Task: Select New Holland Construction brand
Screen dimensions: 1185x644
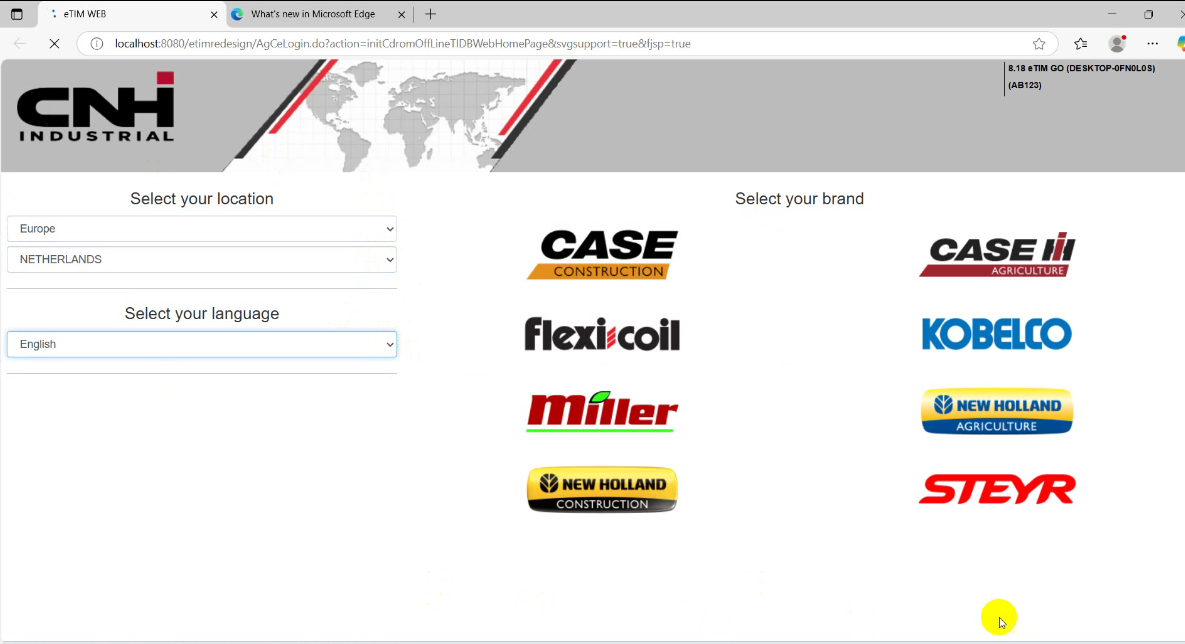Action: (x=602, y=490)
